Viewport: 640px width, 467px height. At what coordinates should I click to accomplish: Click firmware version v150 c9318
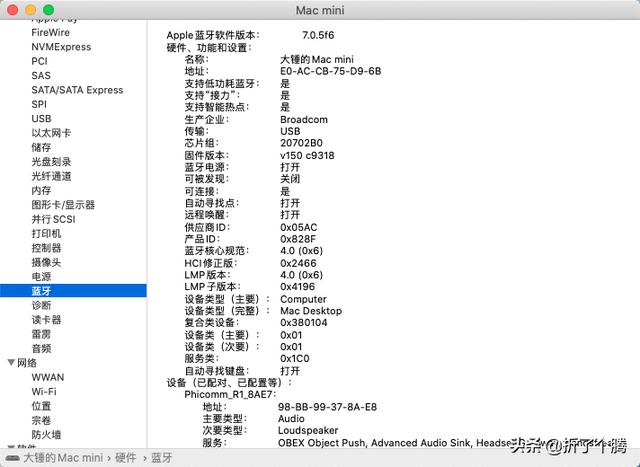coord(307,156)
